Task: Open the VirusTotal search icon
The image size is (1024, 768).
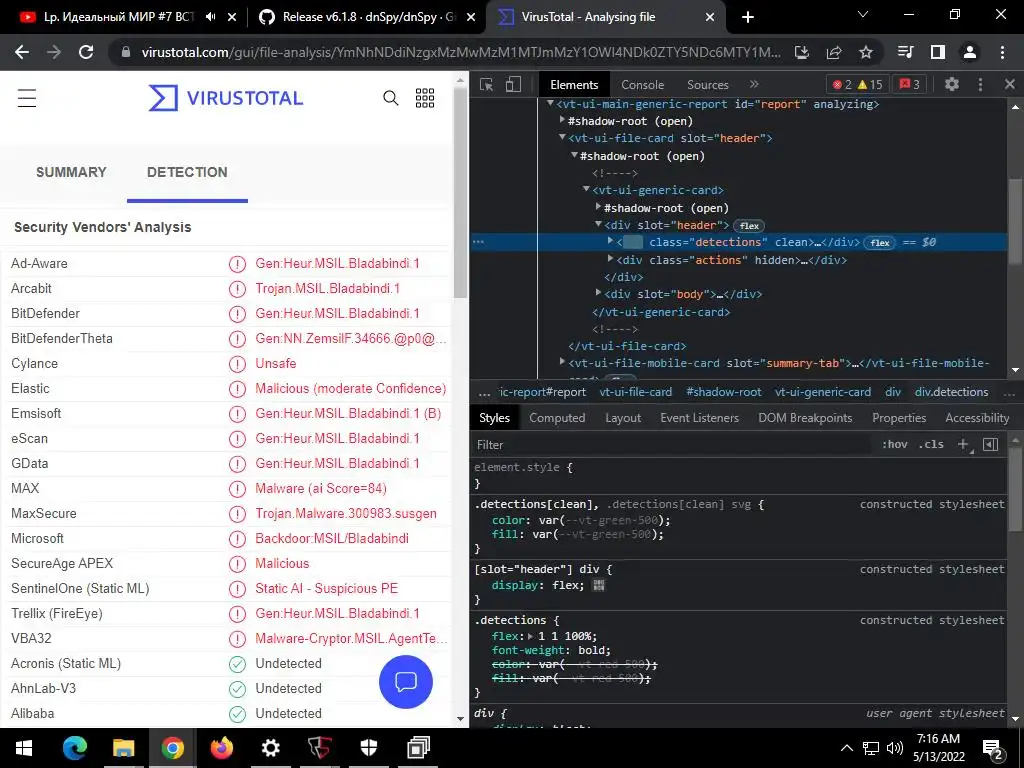Action: tap(391, 98)
